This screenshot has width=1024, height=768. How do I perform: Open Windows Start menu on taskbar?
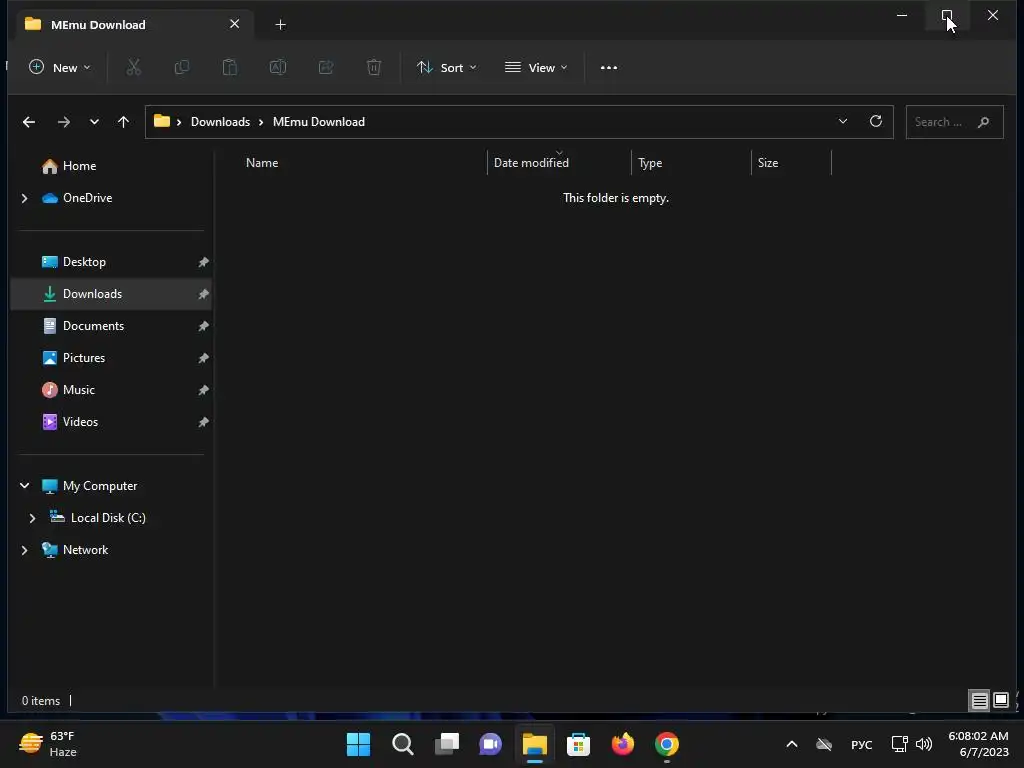(x=359, y=744)
